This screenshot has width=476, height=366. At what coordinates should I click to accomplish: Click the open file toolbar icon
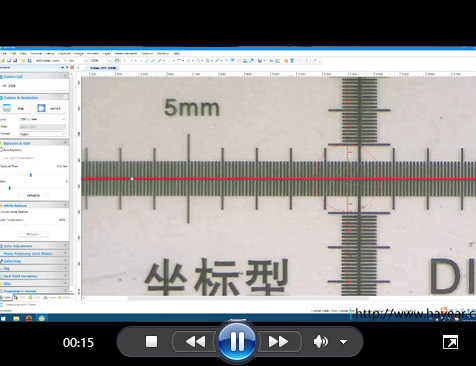(3, 61)
